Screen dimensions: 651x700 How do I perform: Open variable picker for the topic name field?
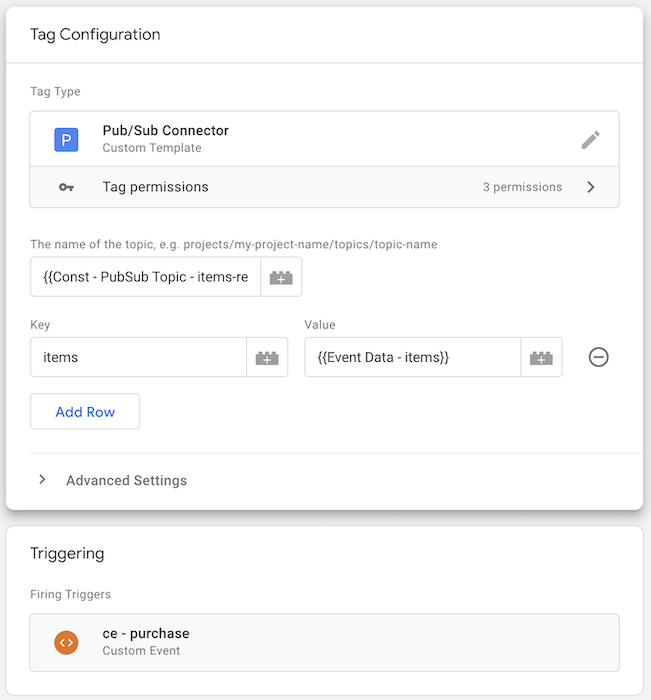click(281, 277)
